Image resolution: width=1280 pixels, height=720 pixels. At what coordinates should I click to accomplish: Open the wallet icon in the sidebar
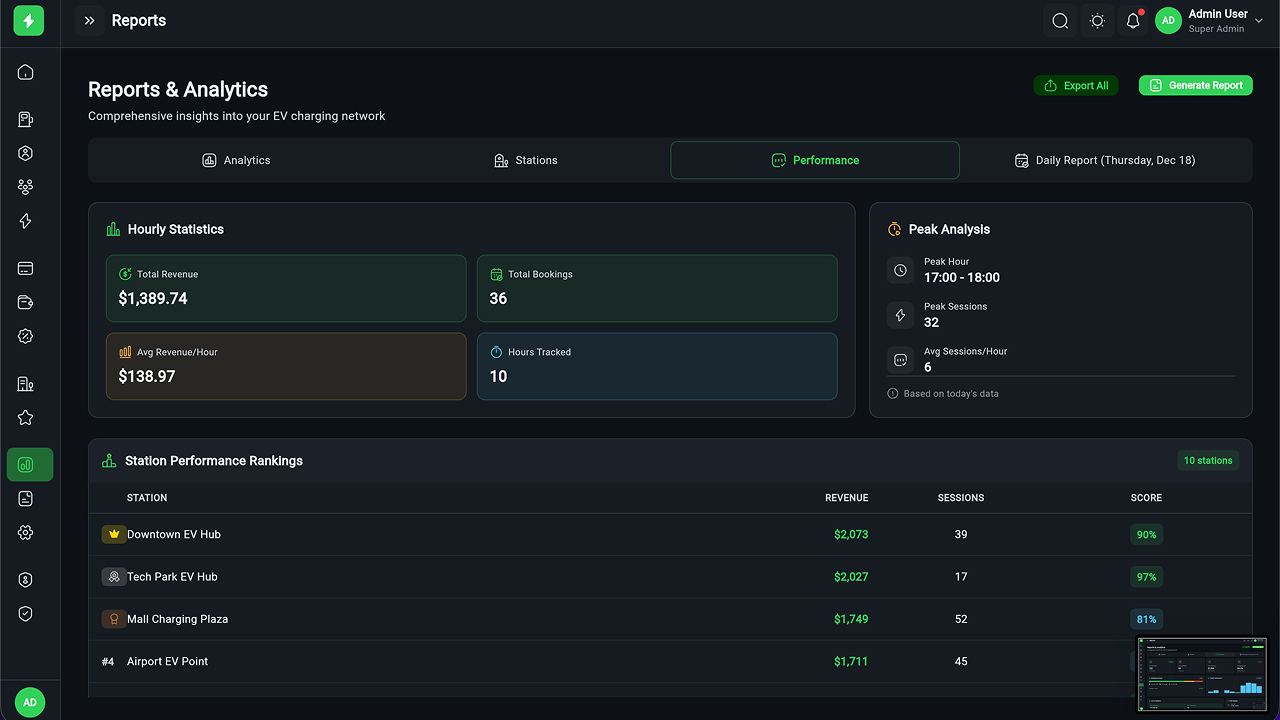click(26, 303)
